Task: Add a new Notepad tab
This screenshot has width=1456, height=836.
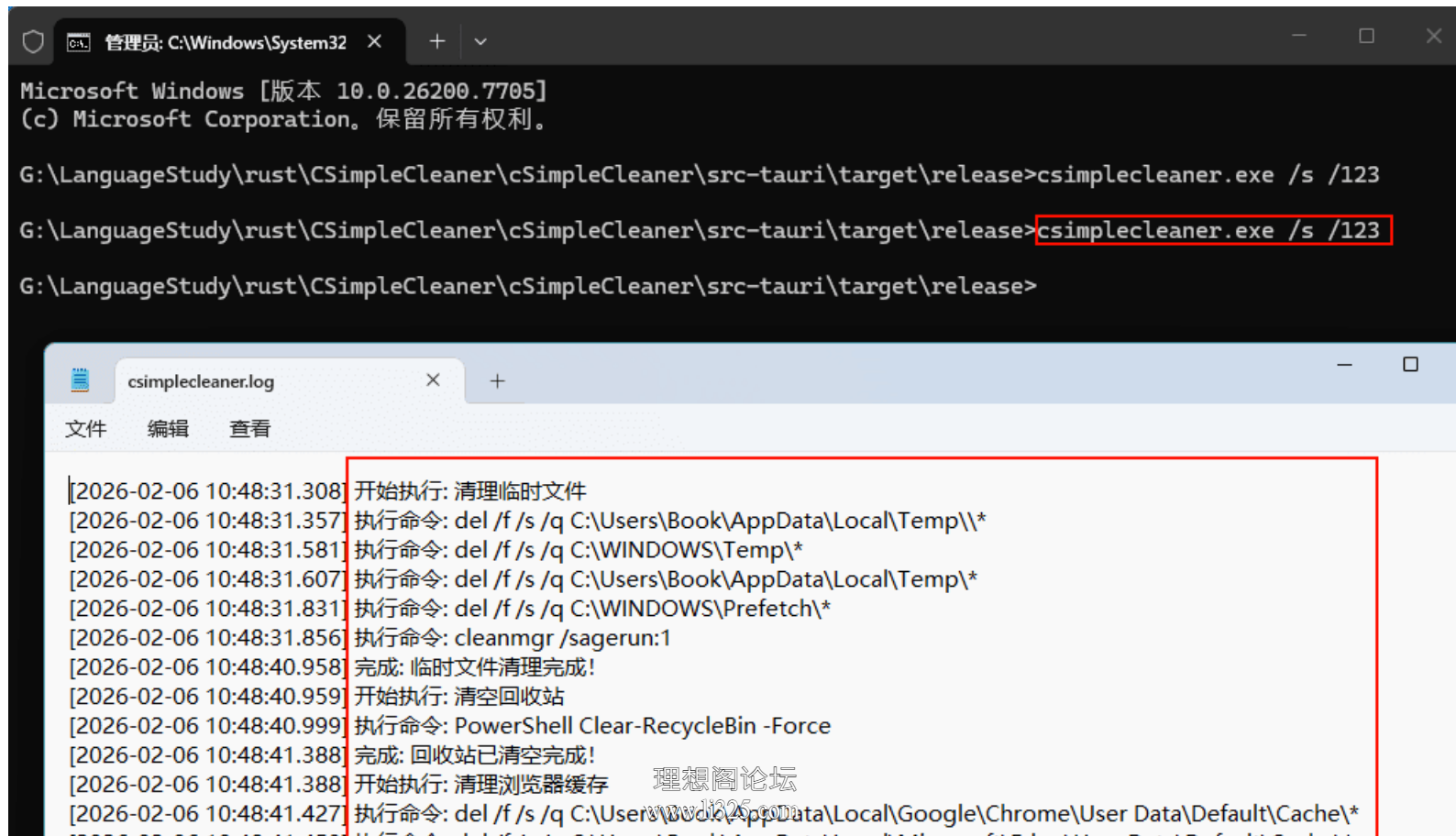Action: (x=497, y=380)
